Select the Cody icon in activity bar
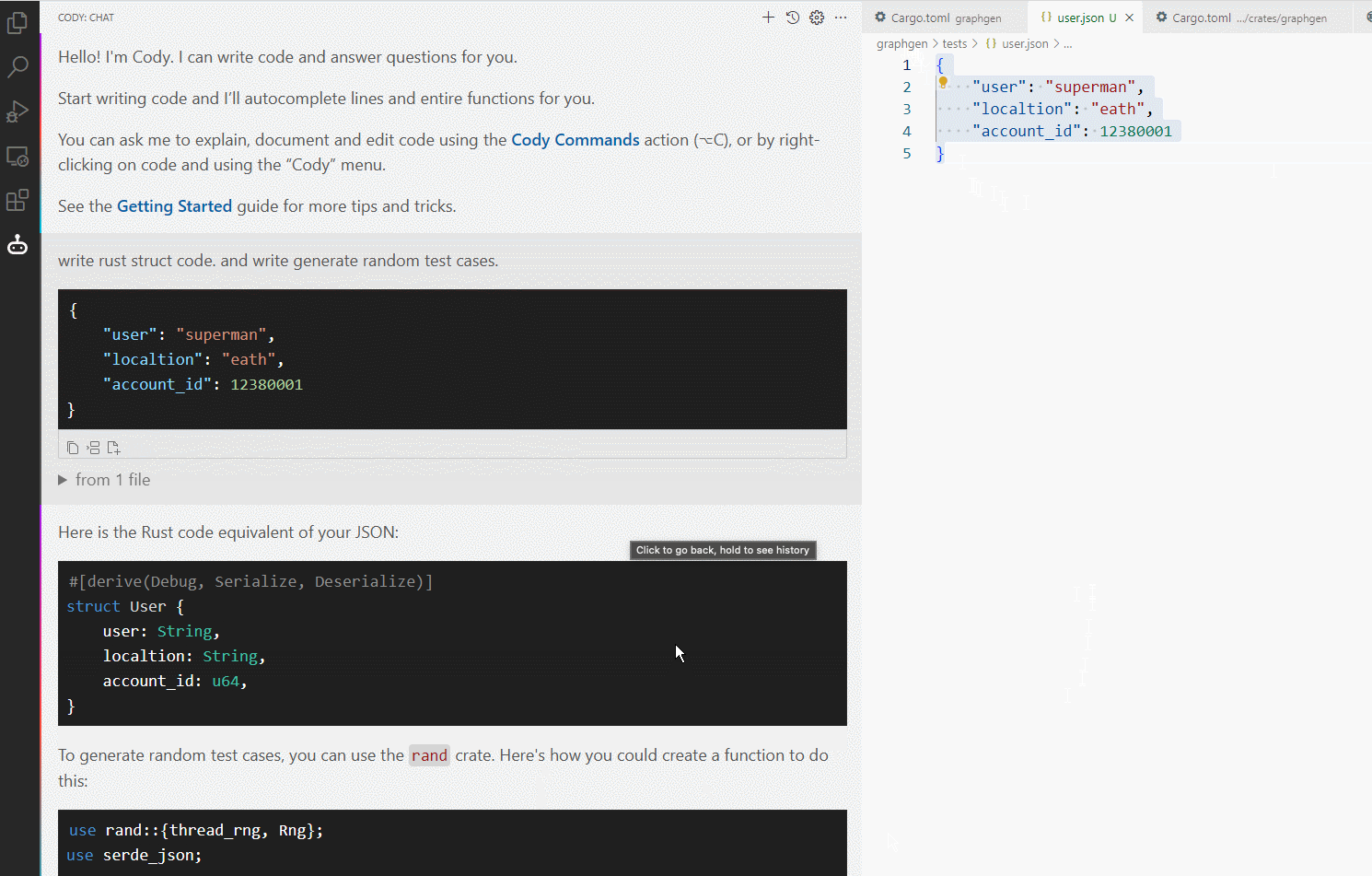 point(17,245)
